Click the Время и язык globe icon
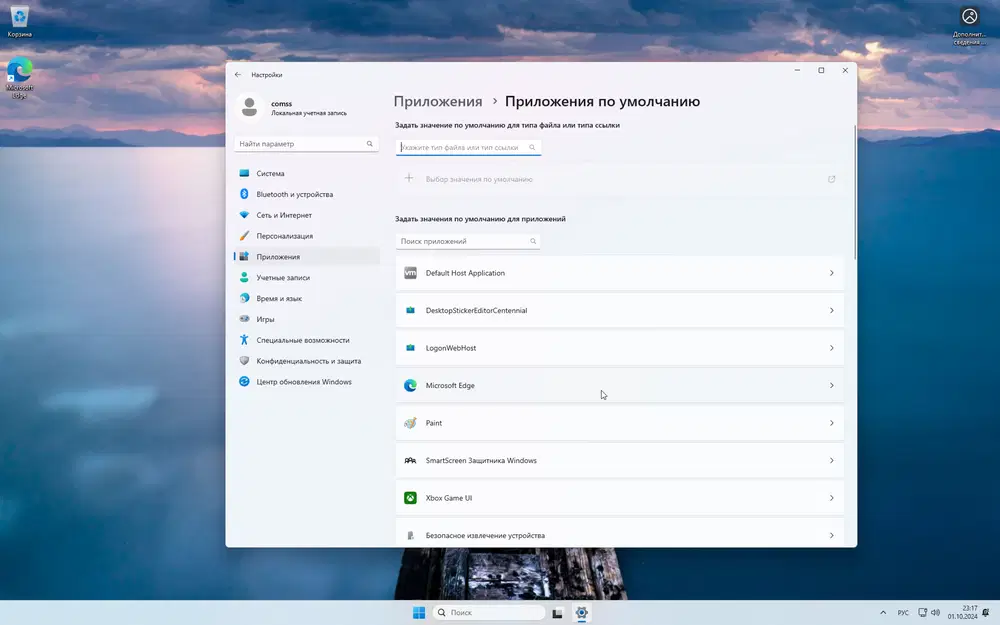This screenshot has height=625, width=1000. pyautogui.click(x=244, y=298)
